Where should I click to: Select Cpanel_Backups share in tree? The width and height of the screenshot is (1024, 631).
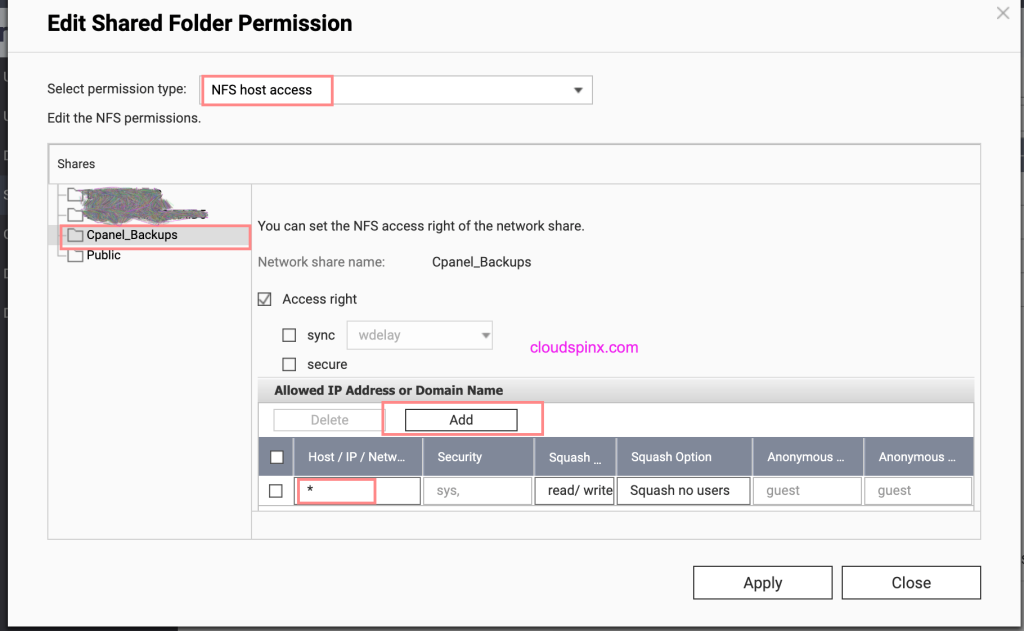[x=132, y=235]
